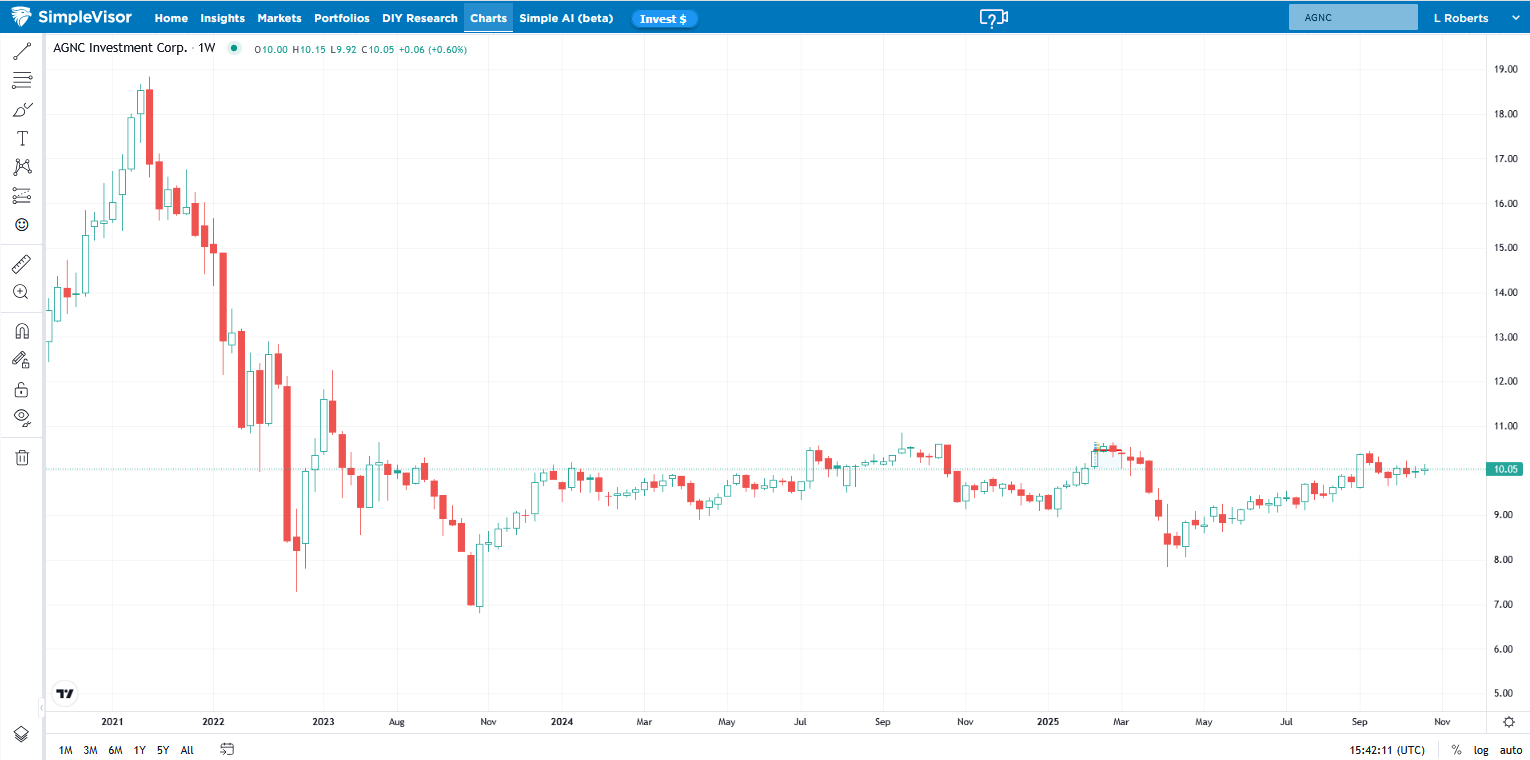Activate the zoom in tool

21,292
